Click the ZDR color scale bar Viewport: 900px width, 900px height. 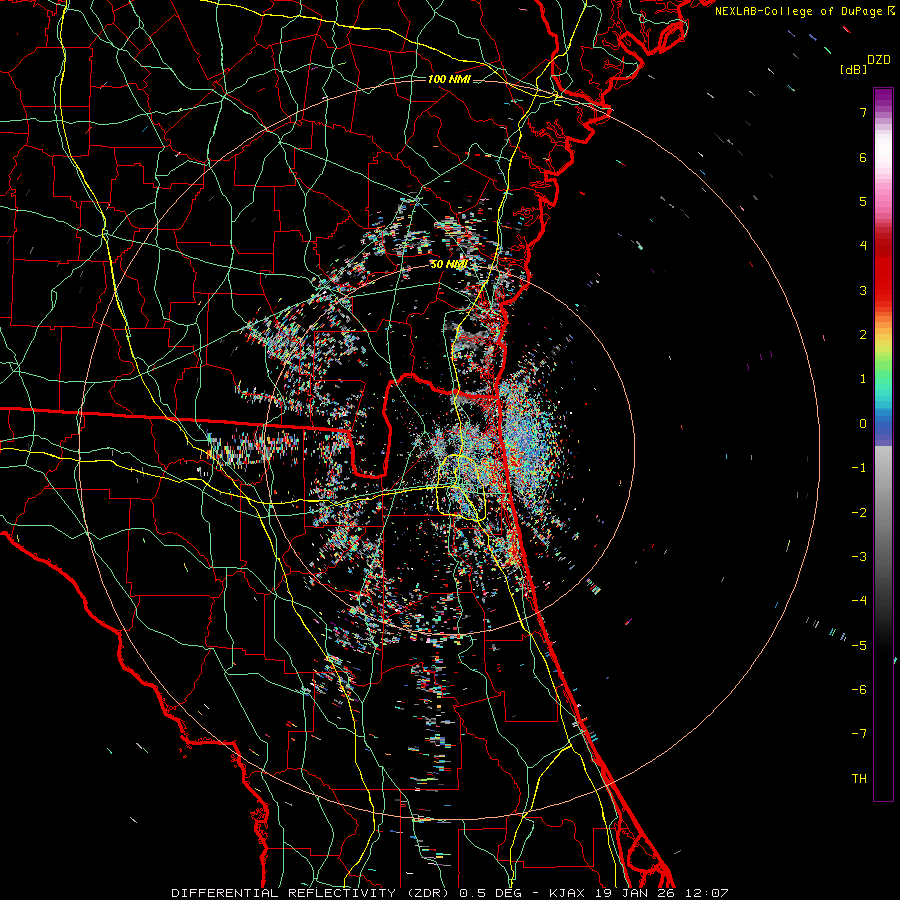883,444
